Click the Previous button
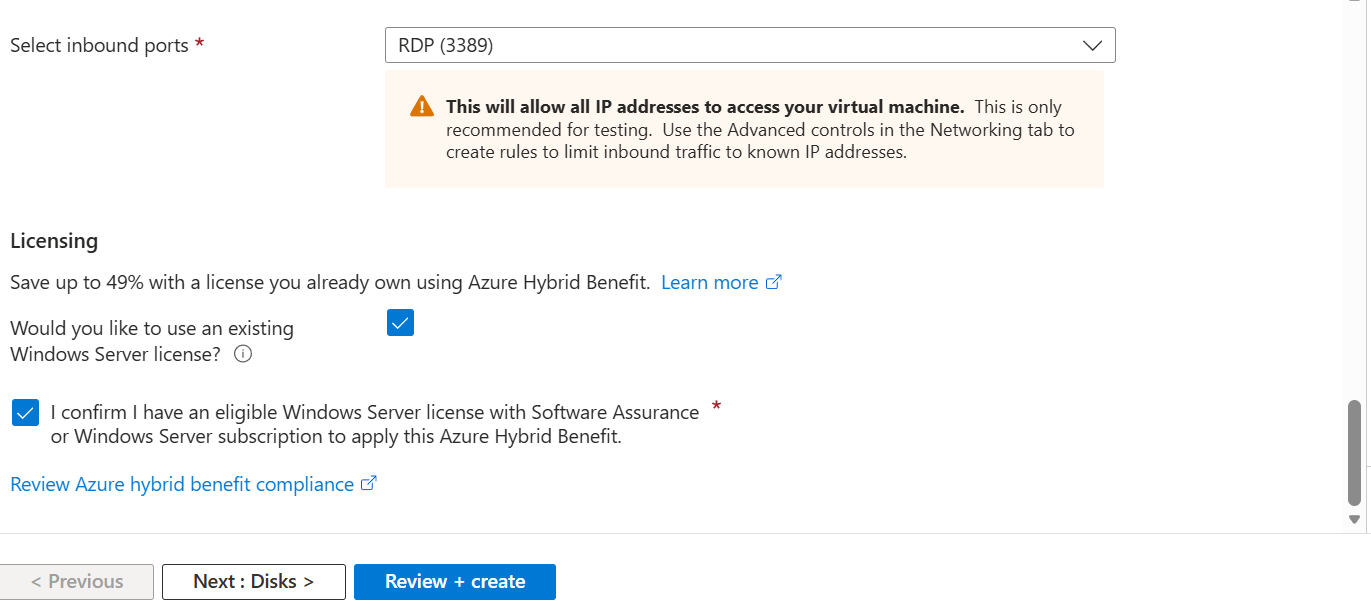The height and width of the screenshot is (612, 1371). coord(77,582)
